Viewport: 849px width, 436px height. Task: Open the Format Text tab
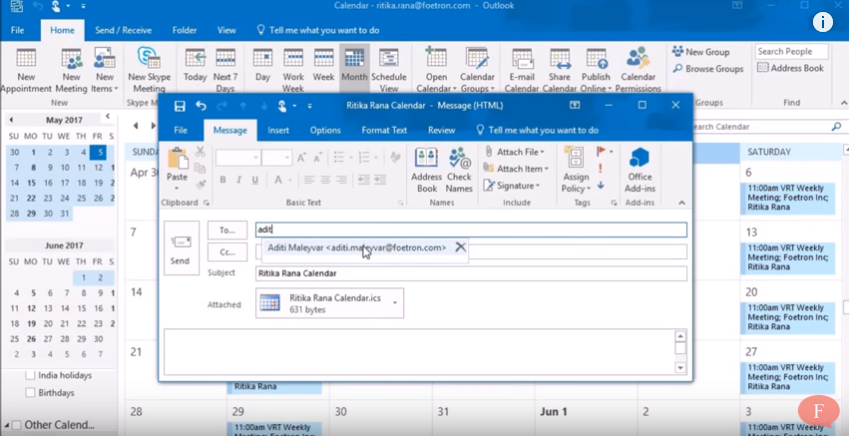pyautogui.click(x=384, y=131)
